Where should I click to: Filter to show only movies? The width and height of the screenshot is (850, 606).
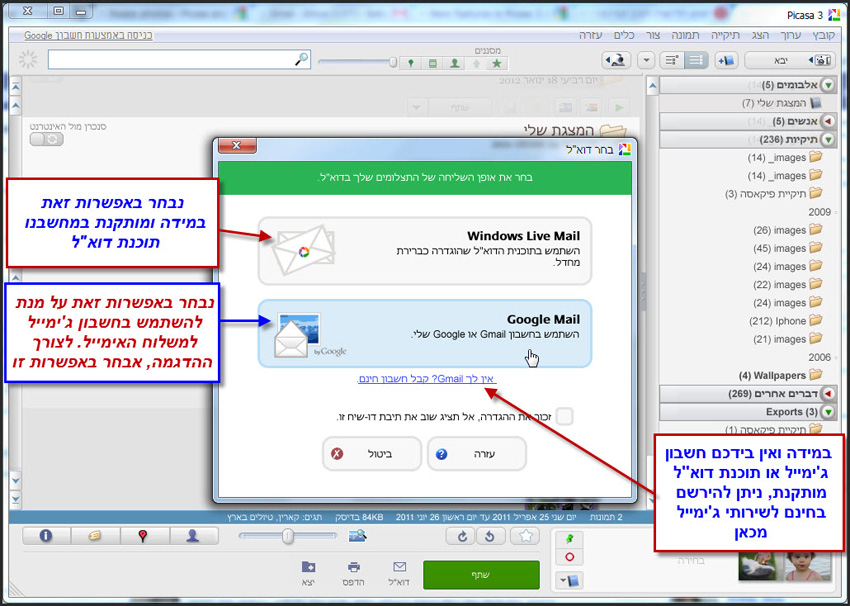(x=433, y=63)
